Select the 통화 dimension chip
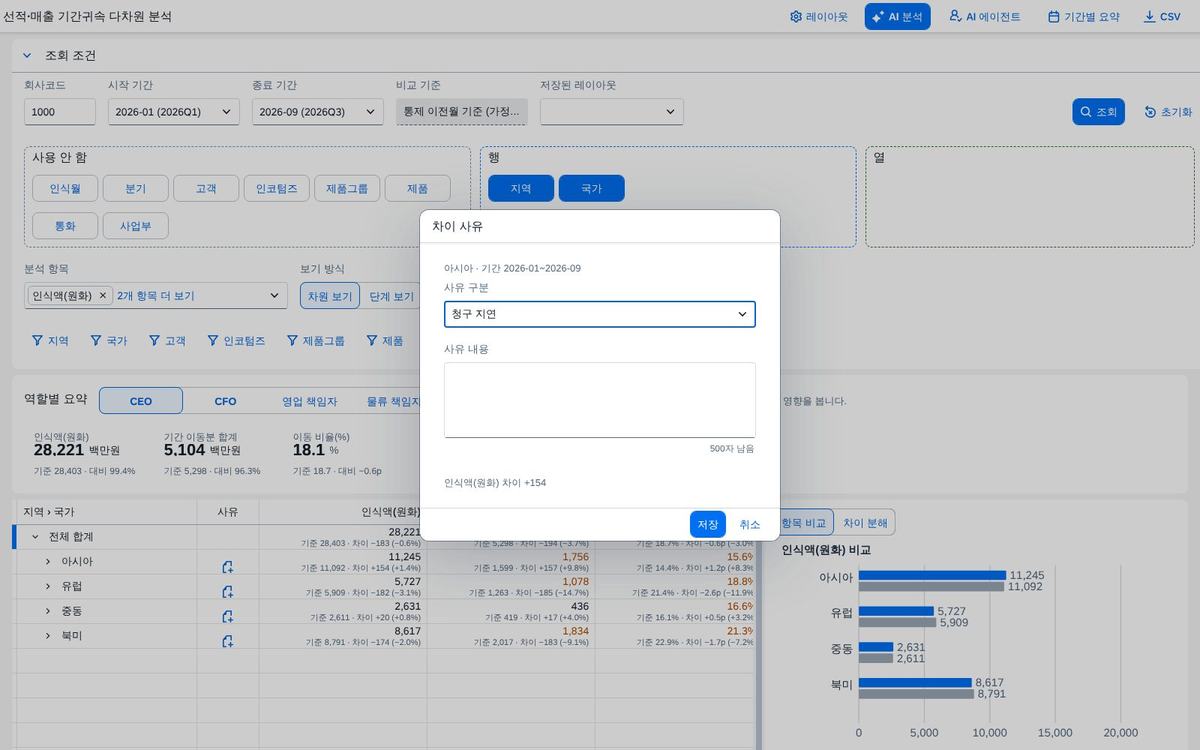The height and width of the screenshot is (750, 1200). coord(65,225)
